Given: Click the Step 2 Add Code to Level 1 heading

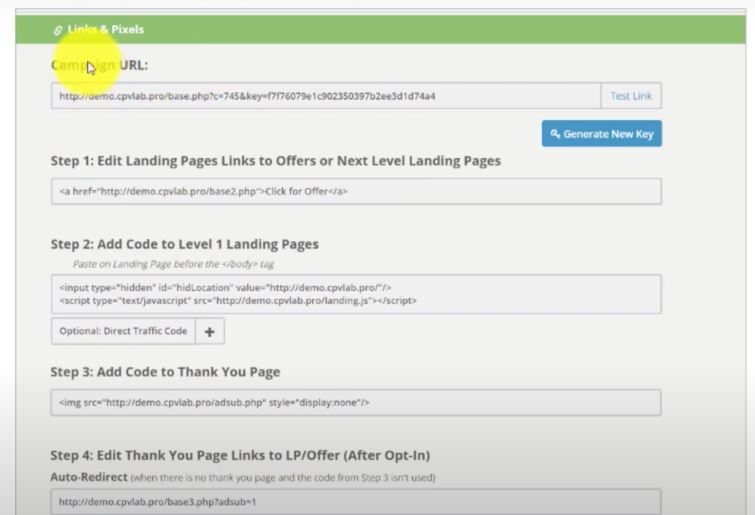Looking at the screenshot, I should point(184,244).
